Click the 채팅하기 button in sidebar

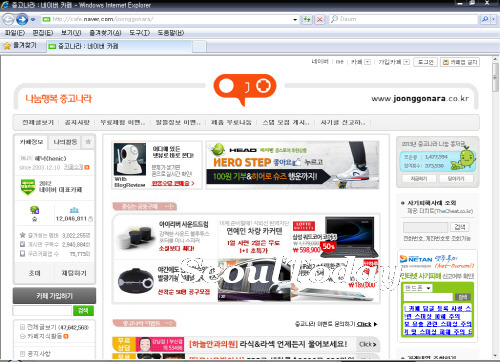(x=74, y=273)
